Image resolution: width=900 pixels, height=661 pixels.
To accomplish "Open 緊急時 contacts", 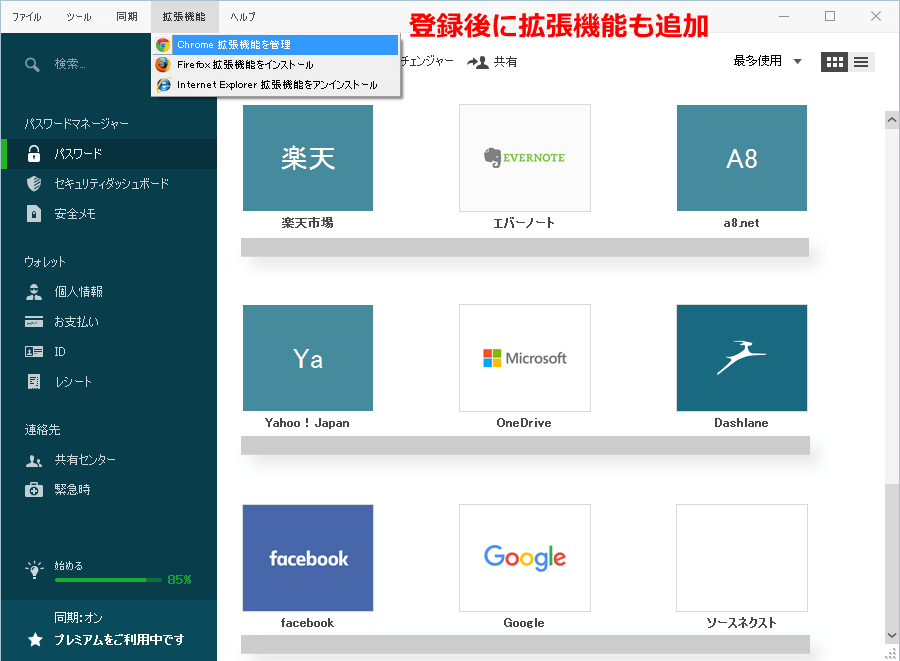I will tap(109, 490).
